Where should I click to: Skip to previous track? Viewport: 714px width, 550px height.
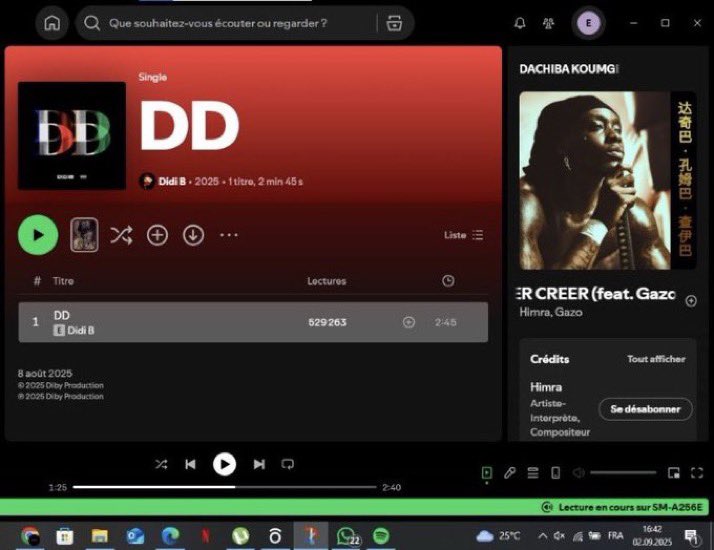[x=190, y=464]
